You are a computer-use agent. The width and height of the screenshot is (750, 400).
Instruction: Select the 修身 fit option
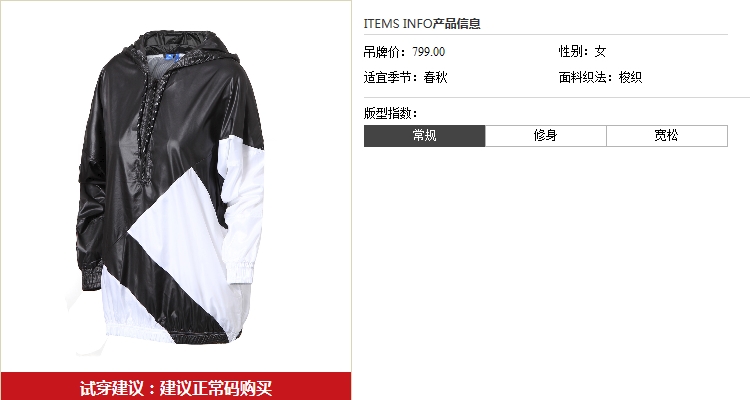tap(546, 136)
